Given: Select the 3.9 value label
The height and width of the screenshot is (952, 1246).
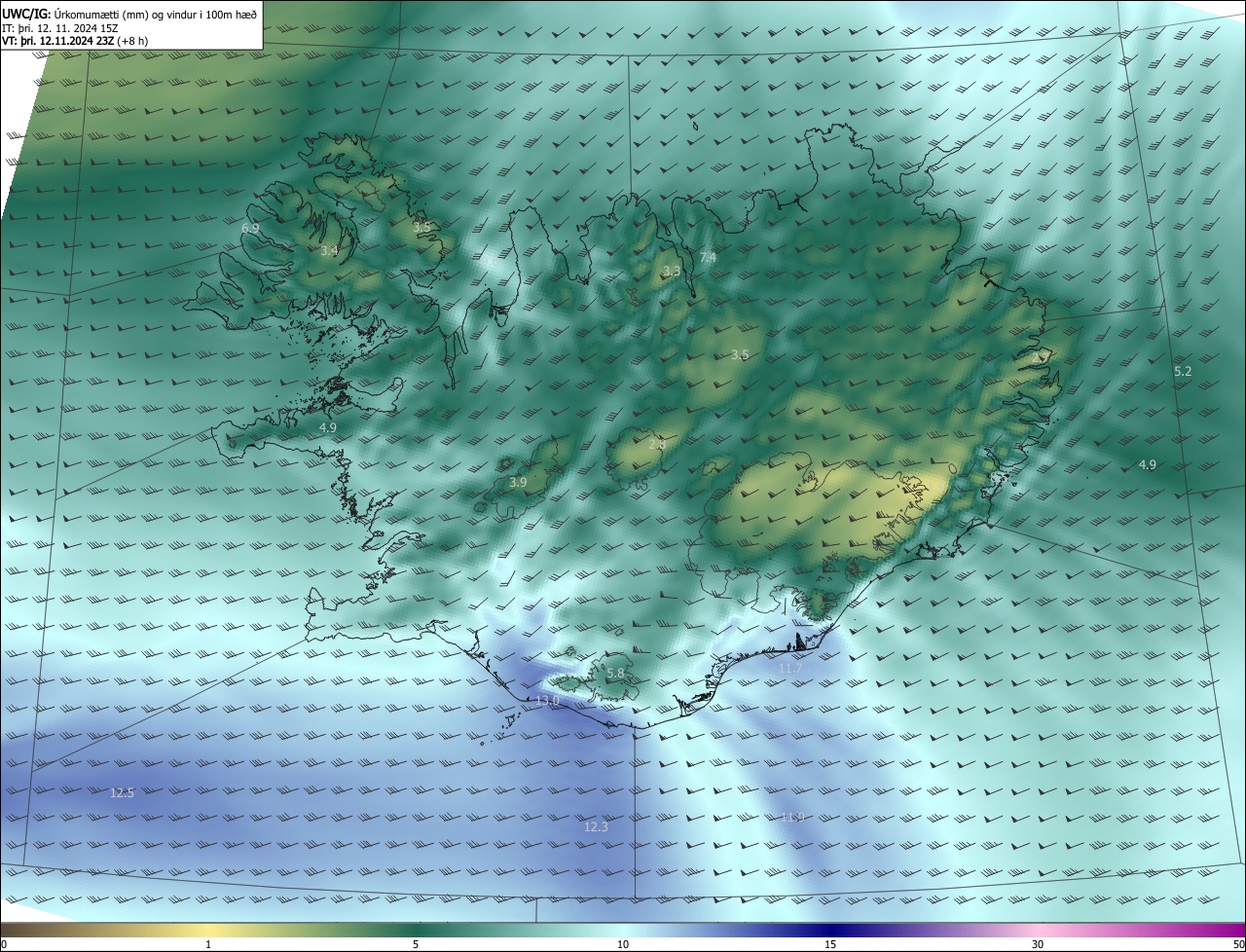Looking at the screenshot, I should pyautogui.click(x=518, y=483).
